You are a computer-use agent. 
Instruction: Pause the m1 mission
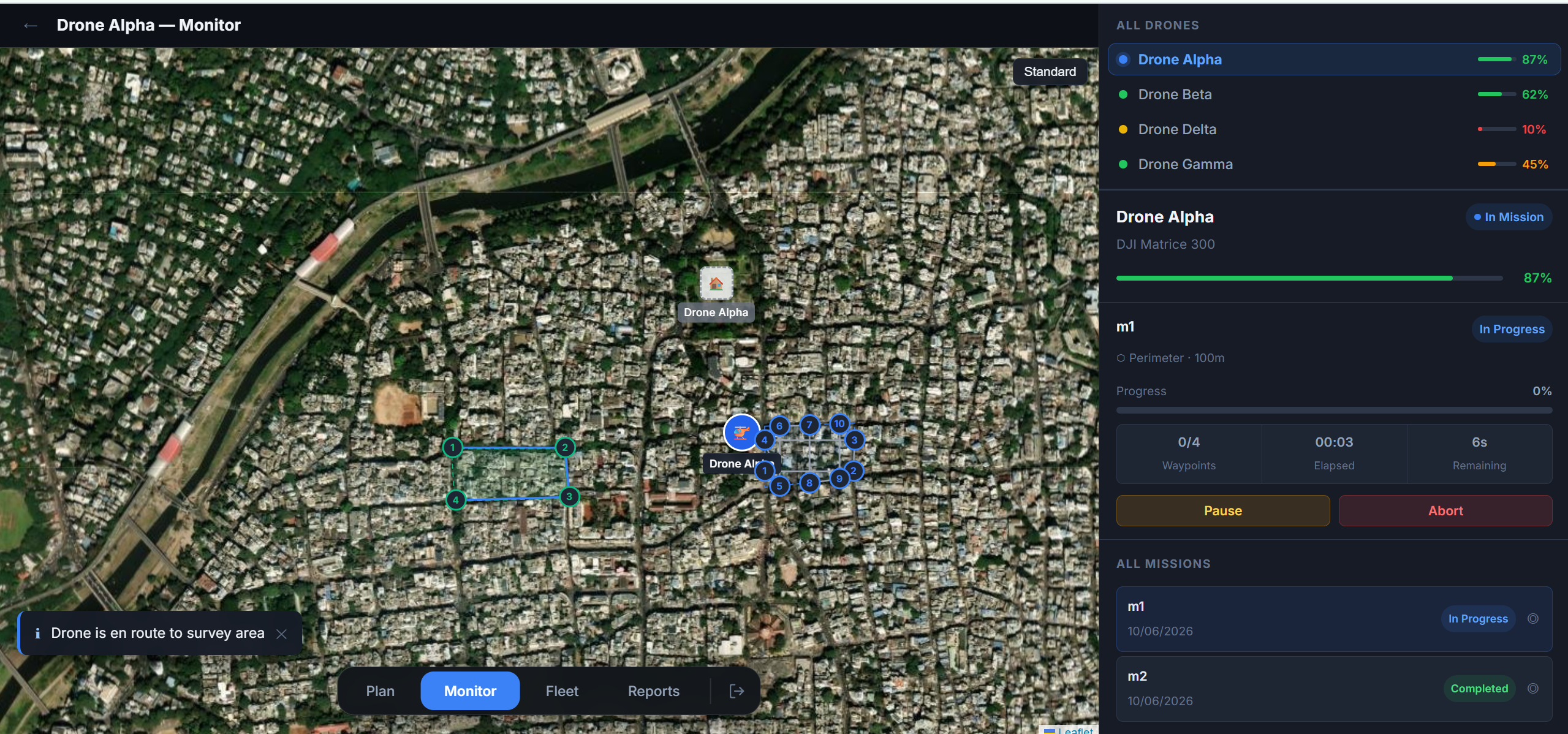coord(1223,511)
